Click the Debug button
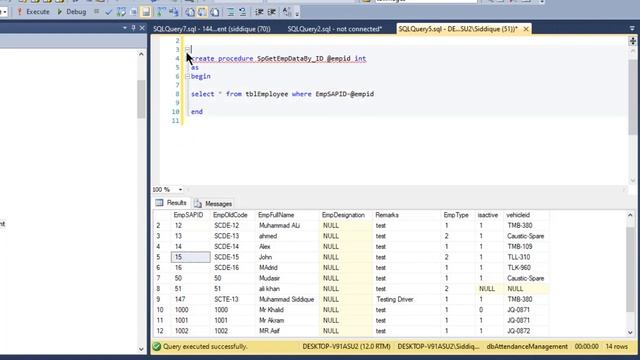 click(x=71, y=12)
